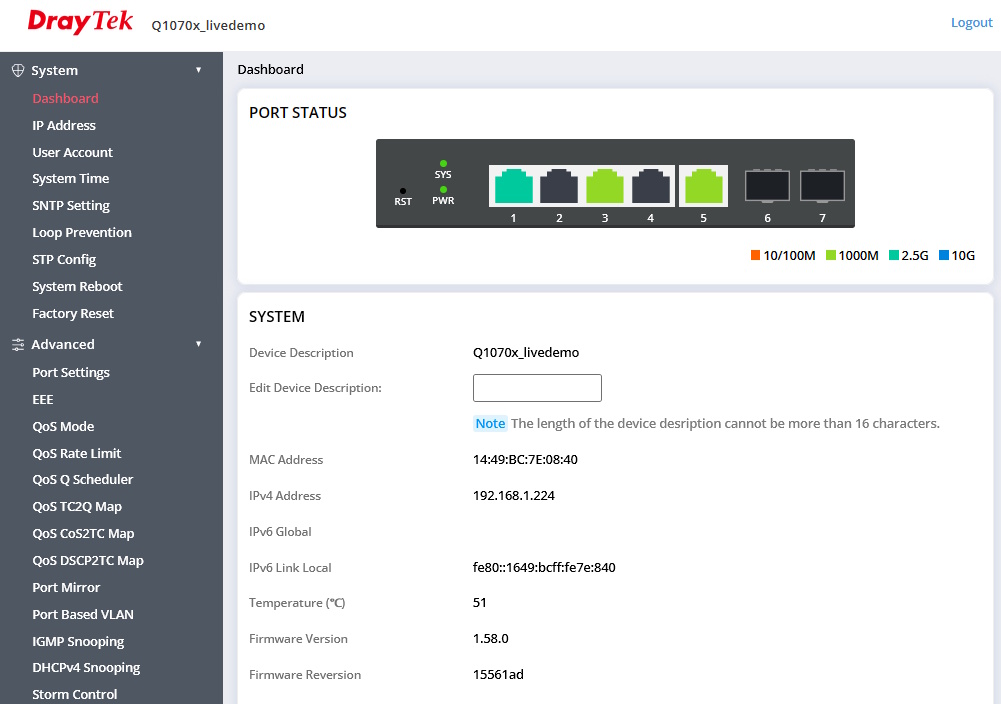
Task: Click the orange 10/100M legend swatch
Action: (755, 255)
